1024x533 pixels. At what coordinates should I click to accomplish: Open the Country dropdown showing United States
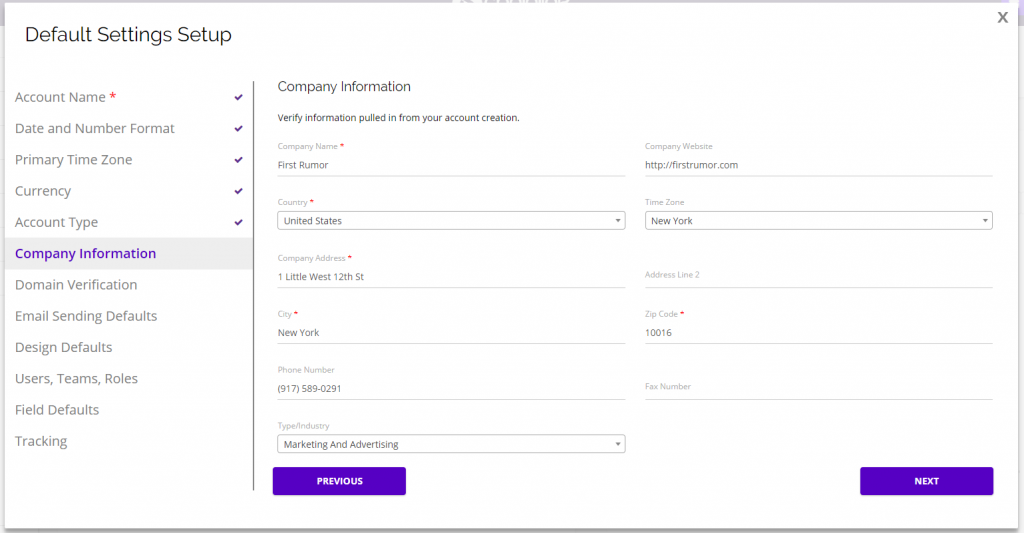(451, 221)
